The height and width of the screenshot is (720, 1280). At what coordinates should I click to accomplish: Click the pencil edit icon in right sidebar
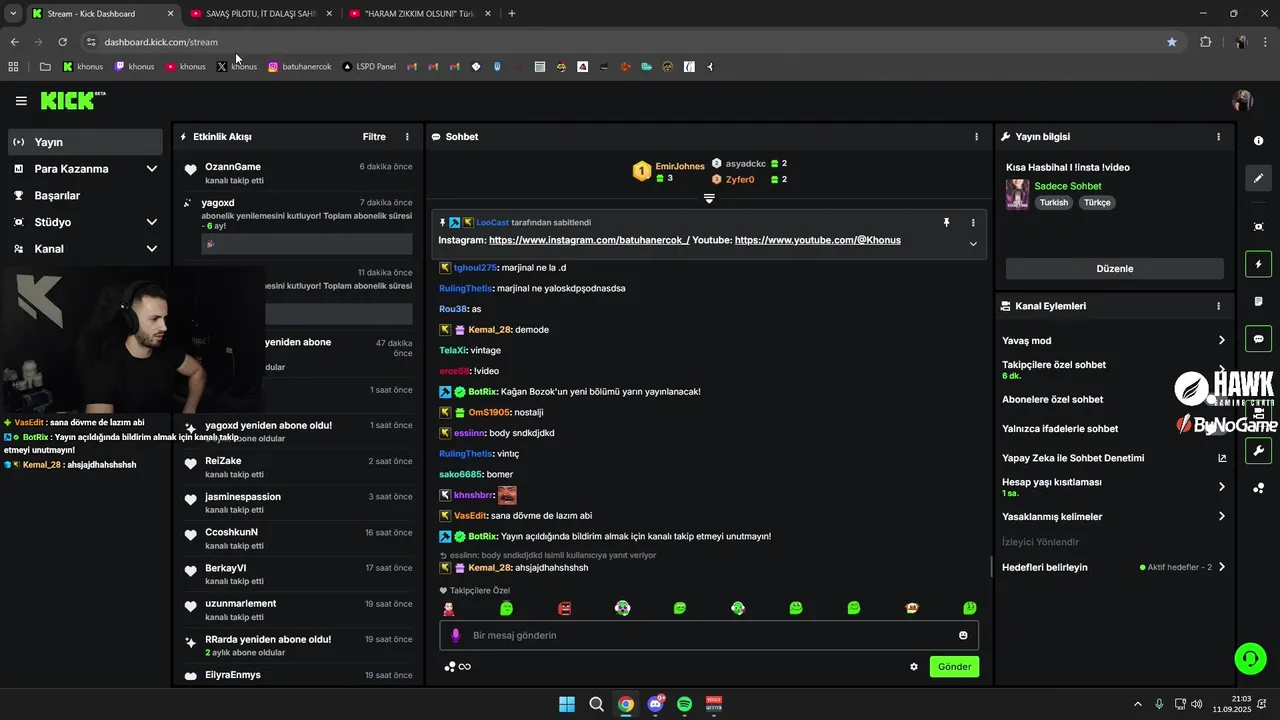pyautogui.click(x=1259, y=178)
